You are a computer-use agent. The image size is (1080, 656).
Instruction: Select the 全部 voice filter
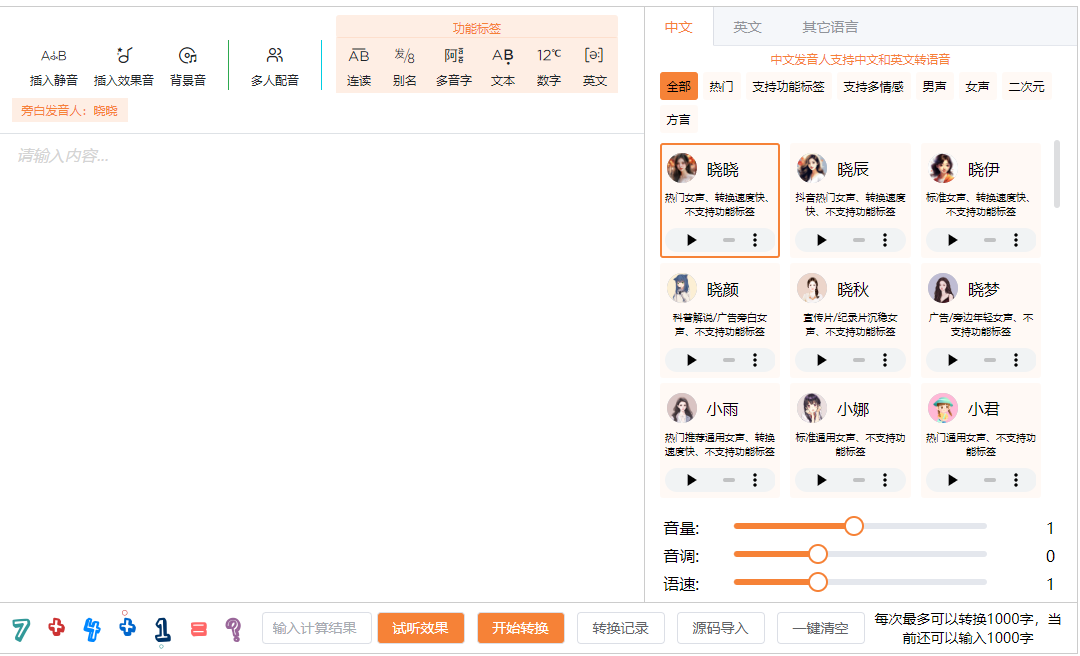pos(678,87)
